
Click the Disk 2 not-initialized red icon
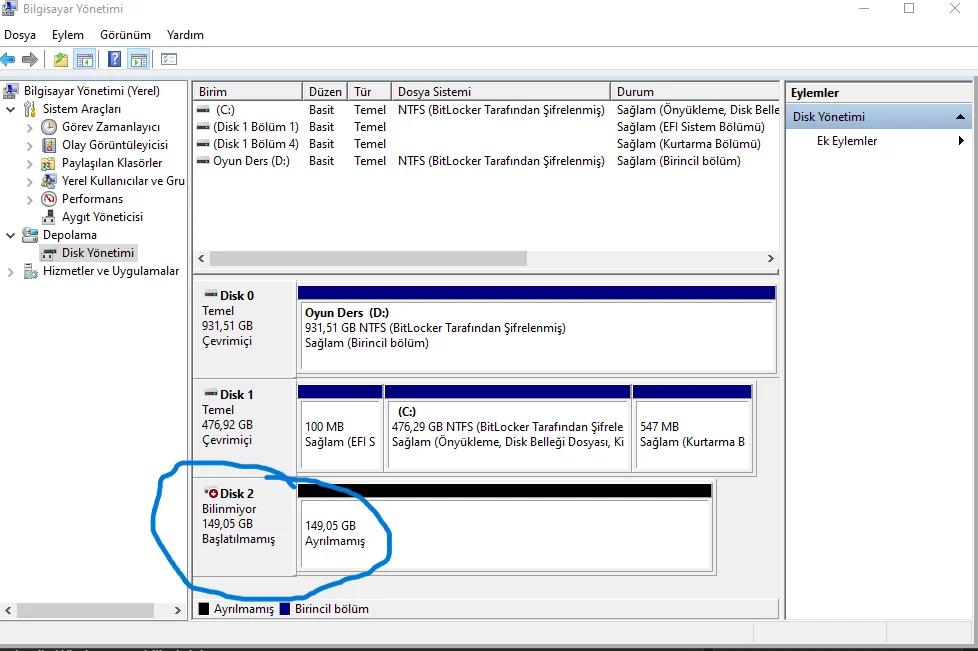[x=211, y=493]
